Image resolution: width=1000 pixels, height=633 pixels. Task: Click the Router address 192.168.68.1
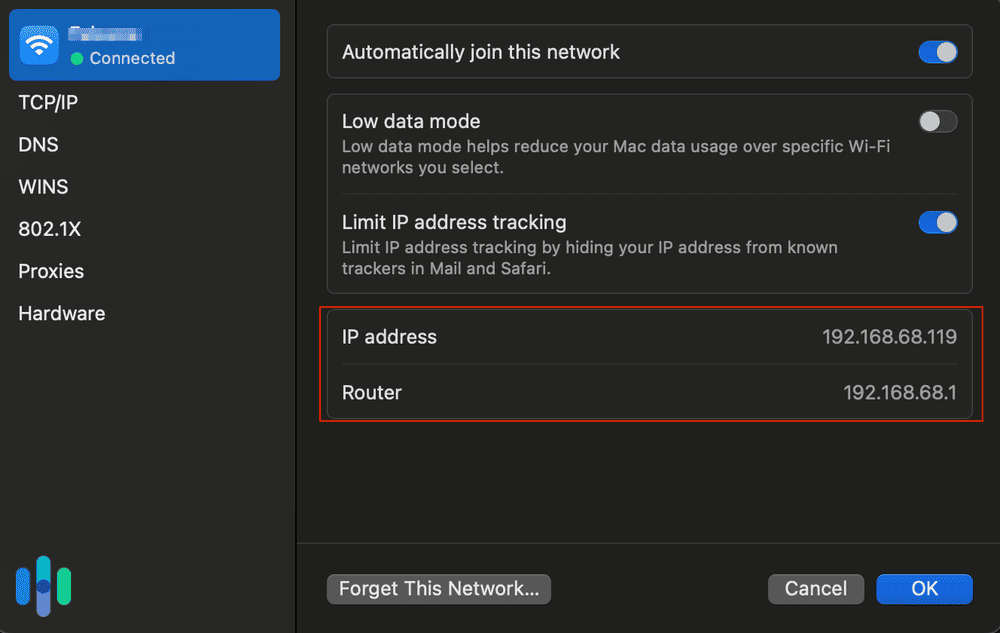(x=899, y=393)
